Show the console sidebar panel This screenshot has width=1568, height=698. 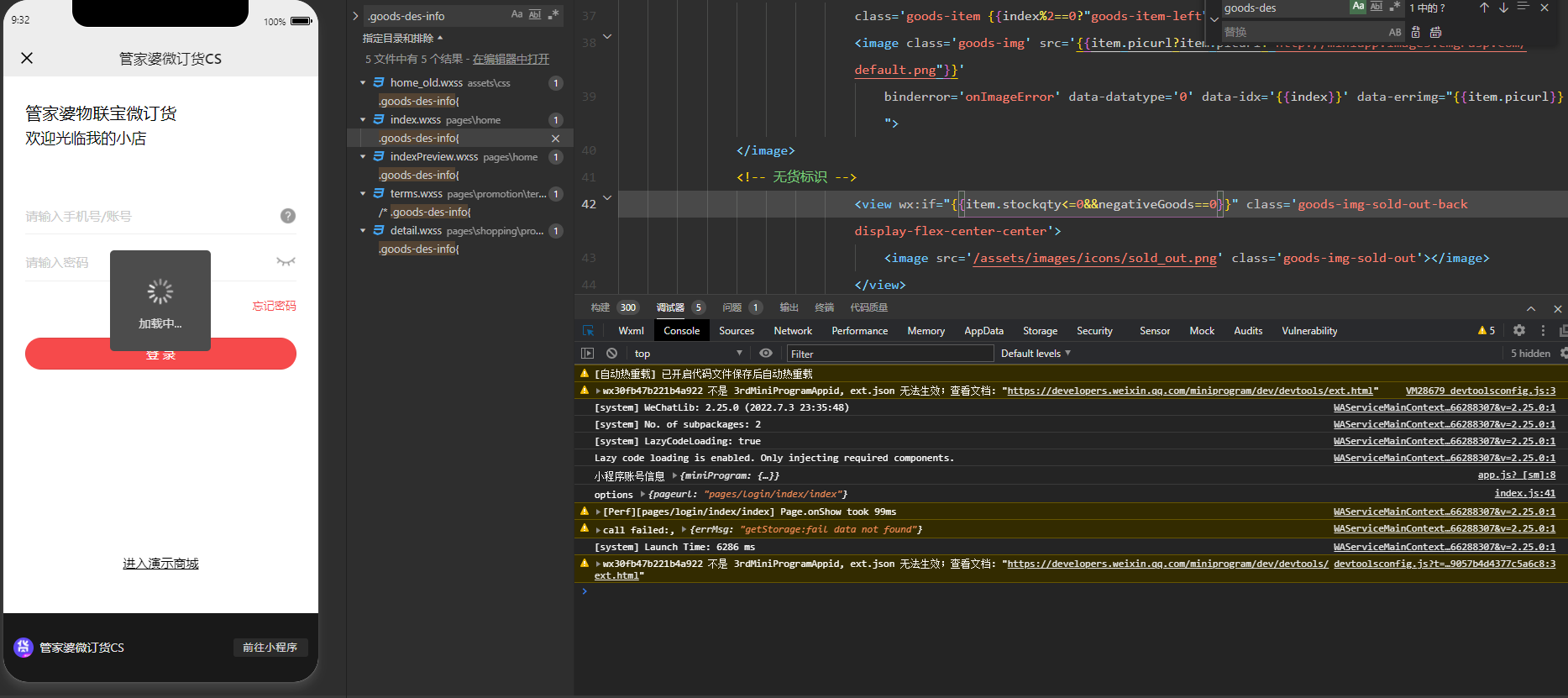click(587, 354)
